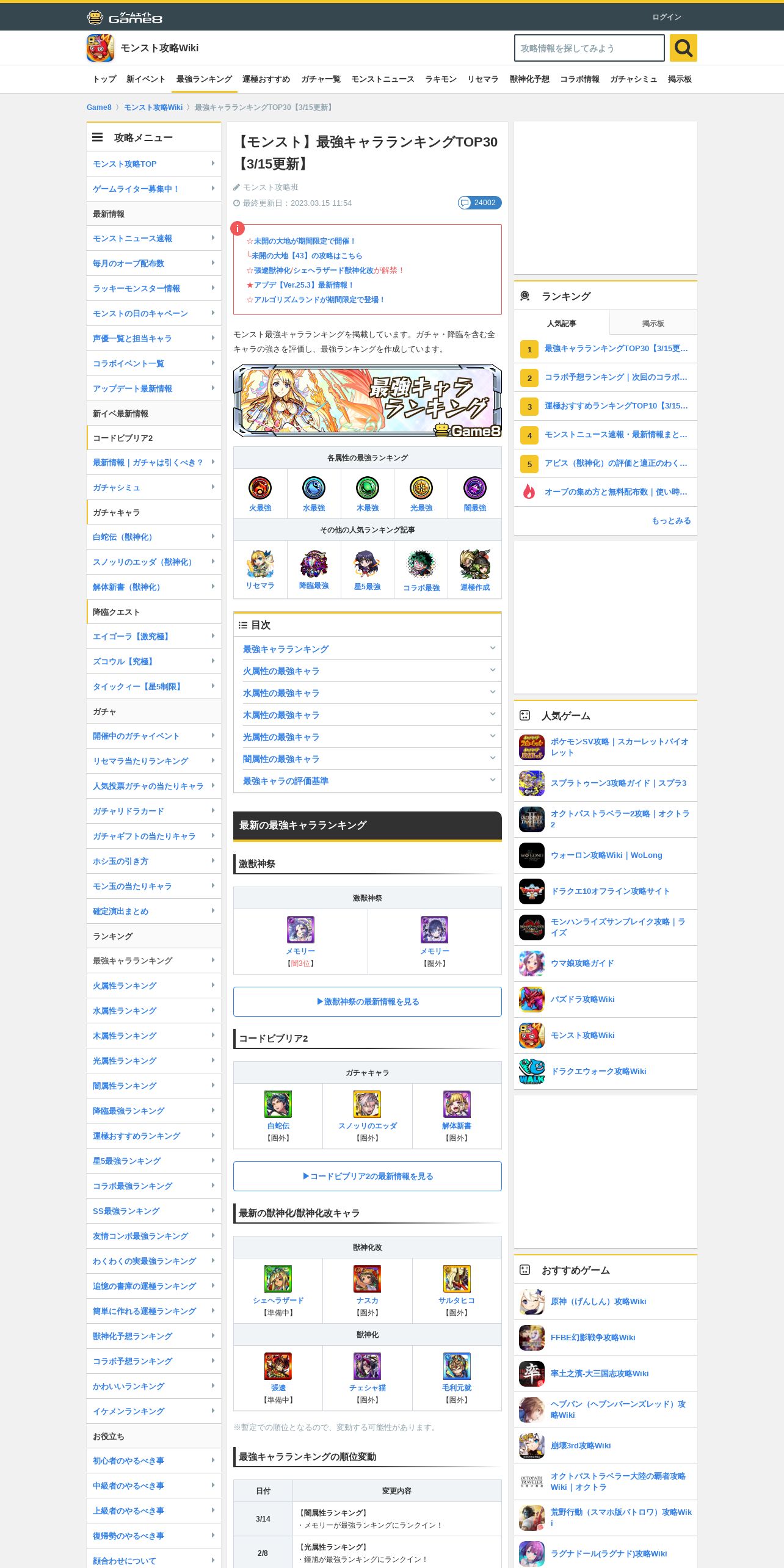Open 最強ランキング in top navigation

pyautogui.click(x=204, y=79)
